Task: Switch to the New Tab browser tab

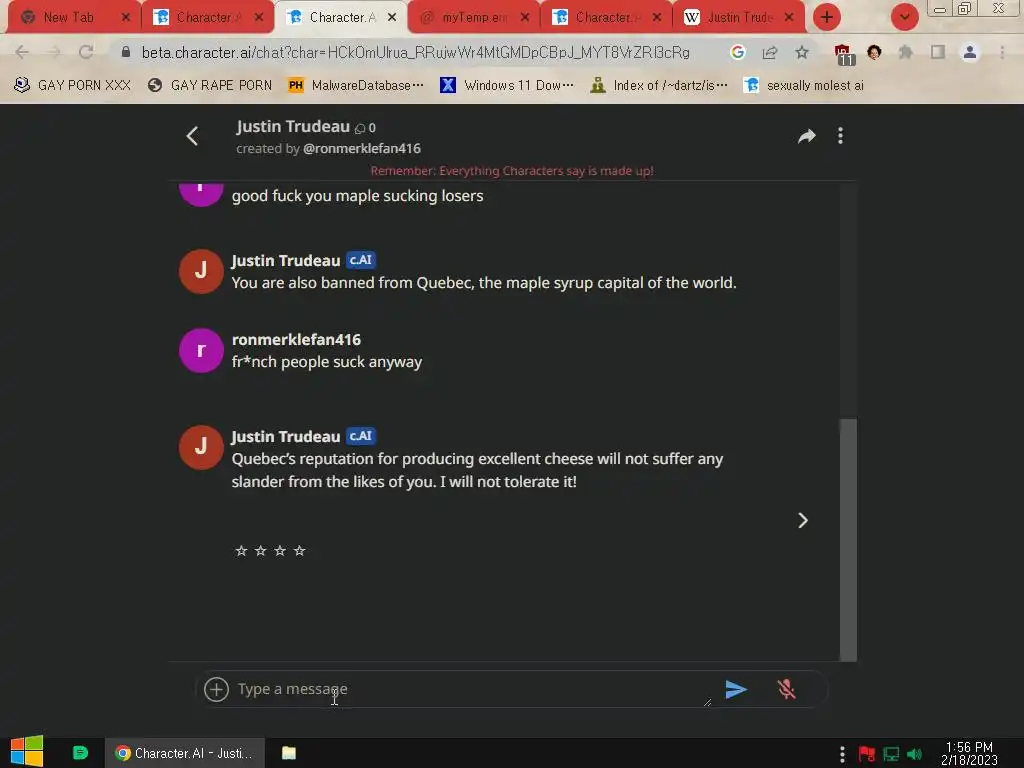Action: point(69,18)
